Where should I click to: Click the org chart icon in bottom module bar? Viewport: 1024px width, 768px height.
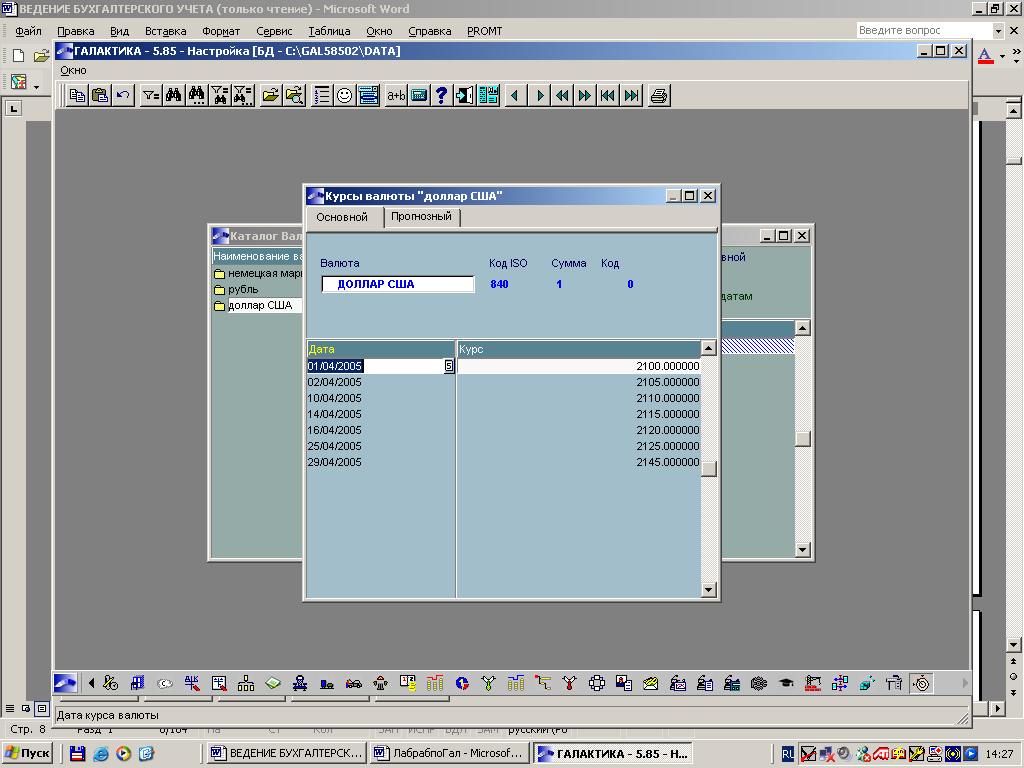click(246, 684)
